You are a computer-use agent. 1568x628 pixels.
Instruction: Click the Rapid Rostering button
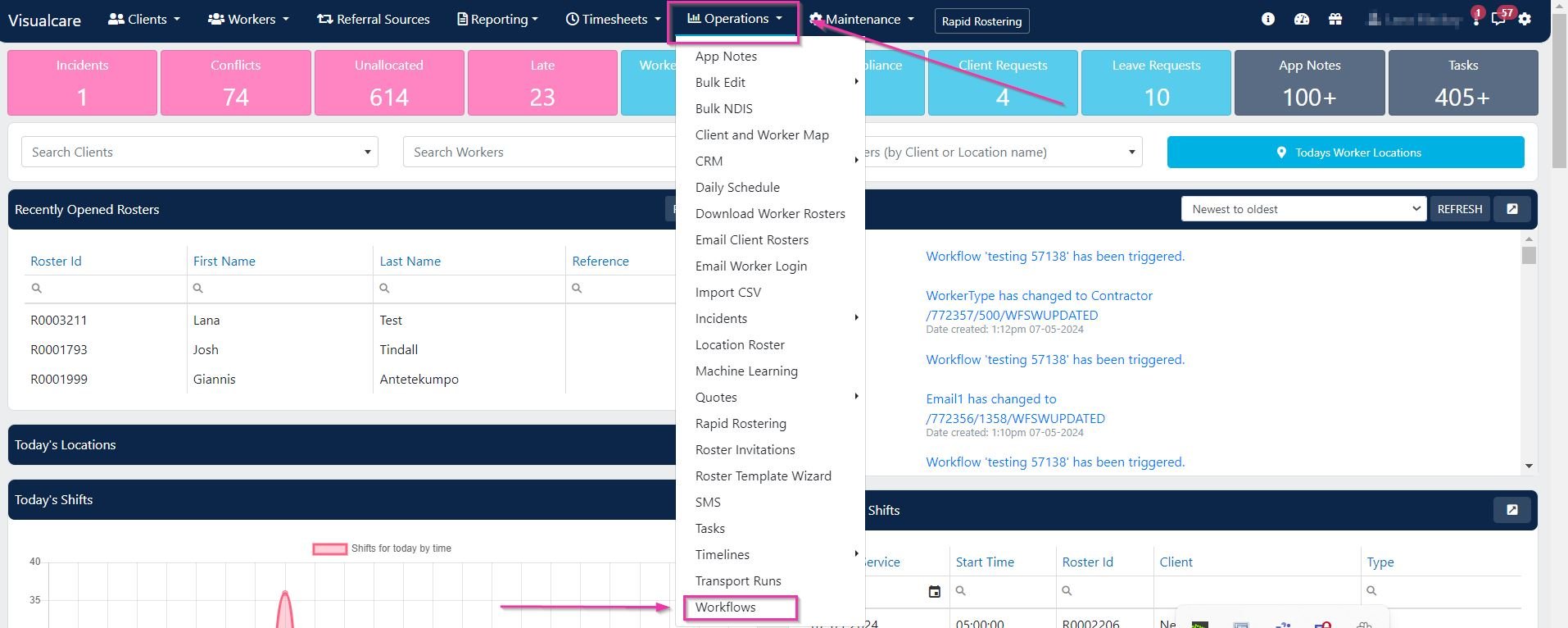pos(981,20)
